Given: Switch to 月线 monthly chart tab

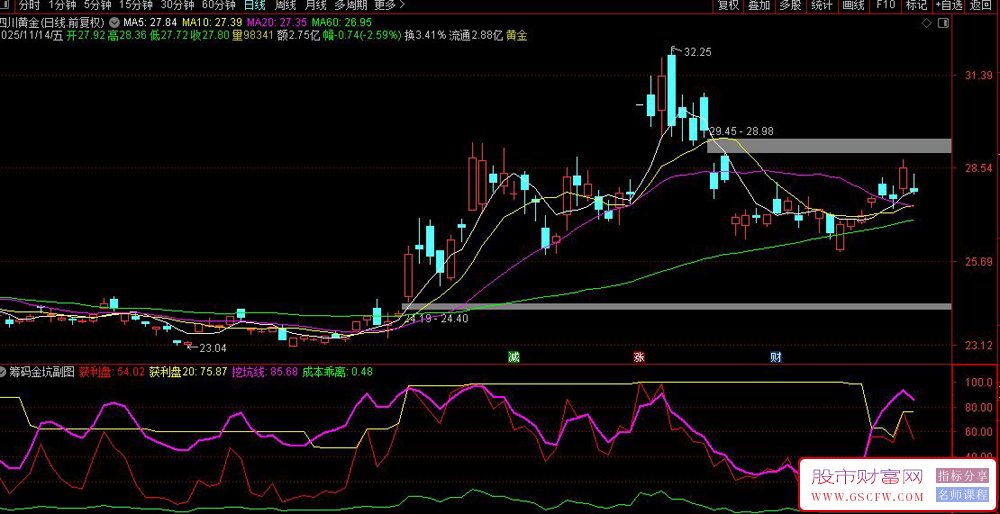Looking at the screenshot, I should [315, 6].
